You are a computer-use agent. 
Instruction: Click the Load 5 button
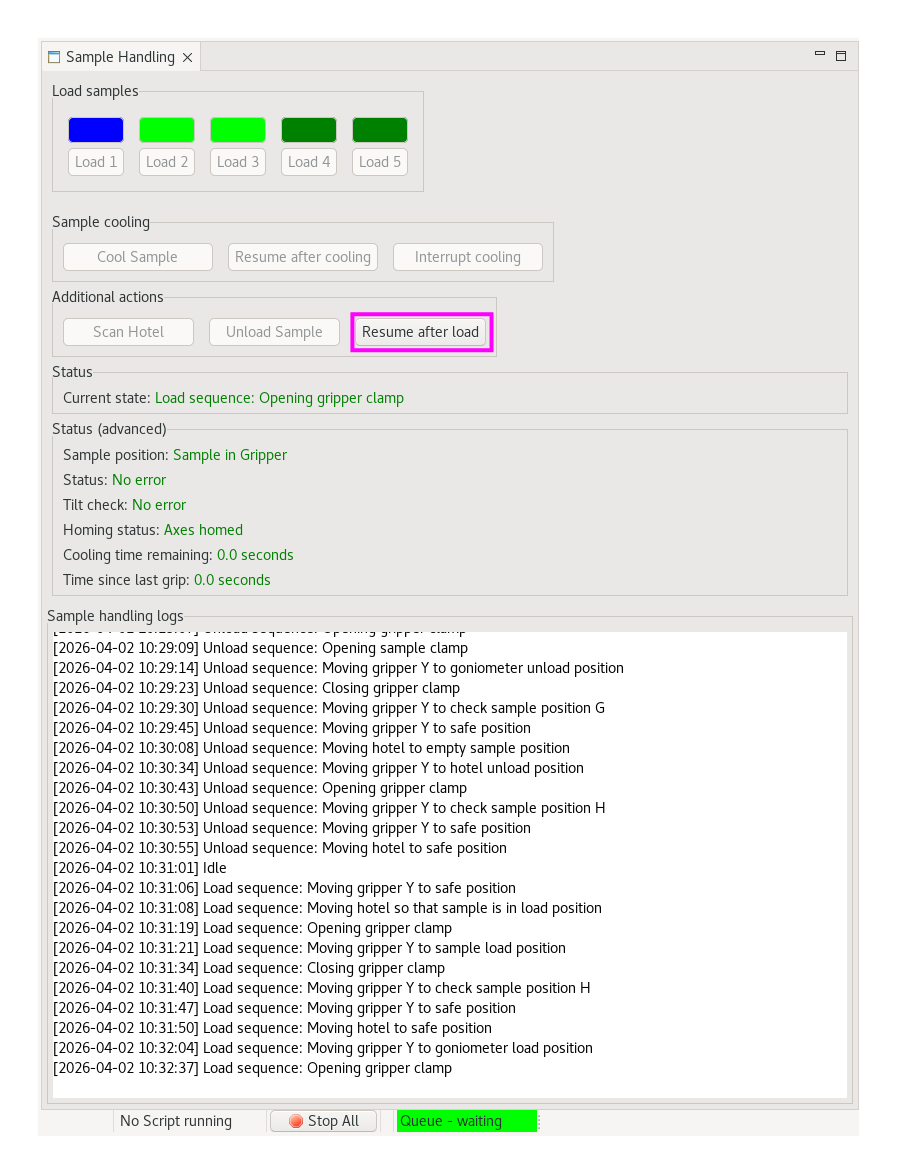click(x=380, y=162)
